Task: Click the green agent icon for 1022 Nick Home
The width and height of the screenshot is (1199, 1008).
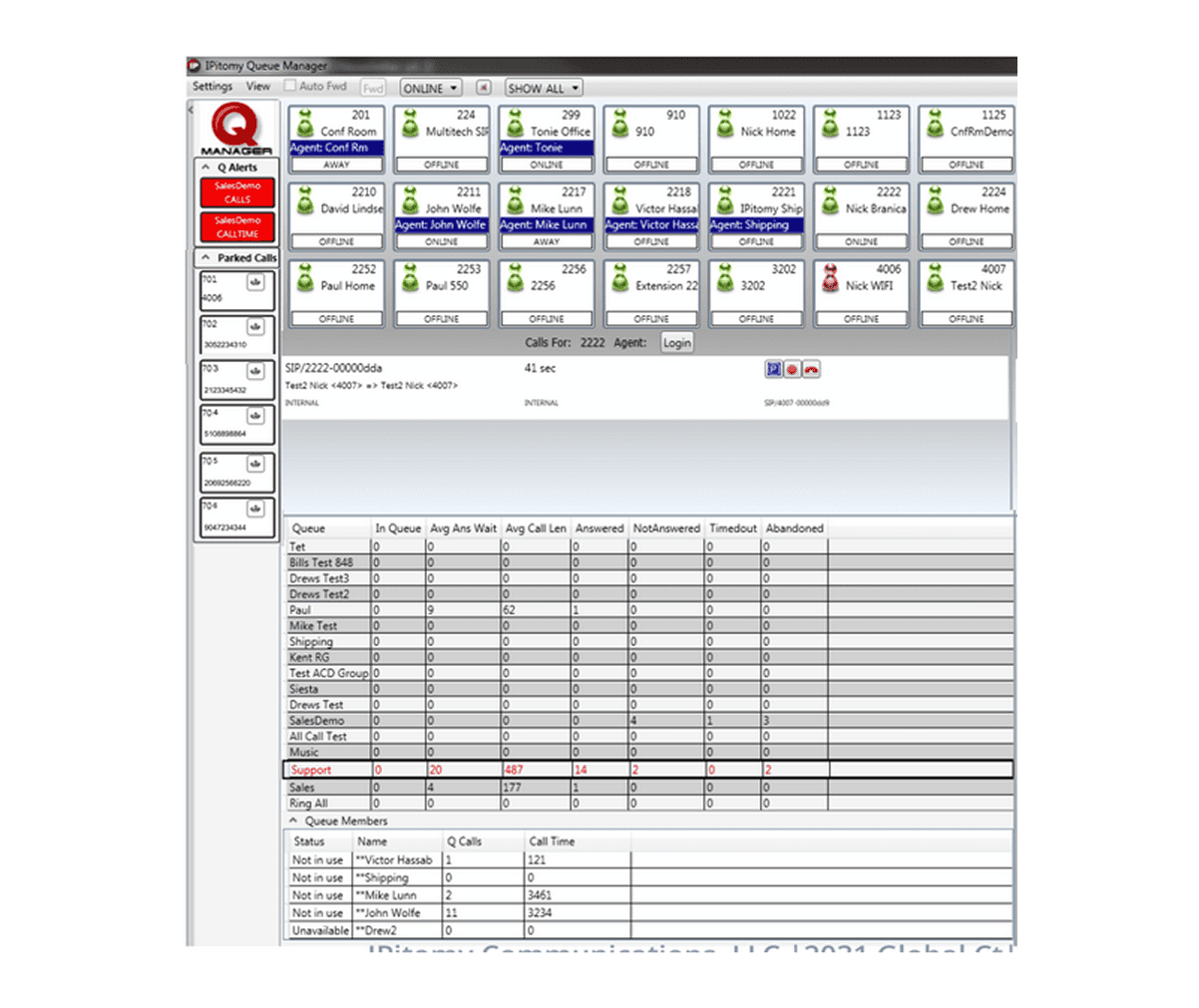Action: coord(725,124)
